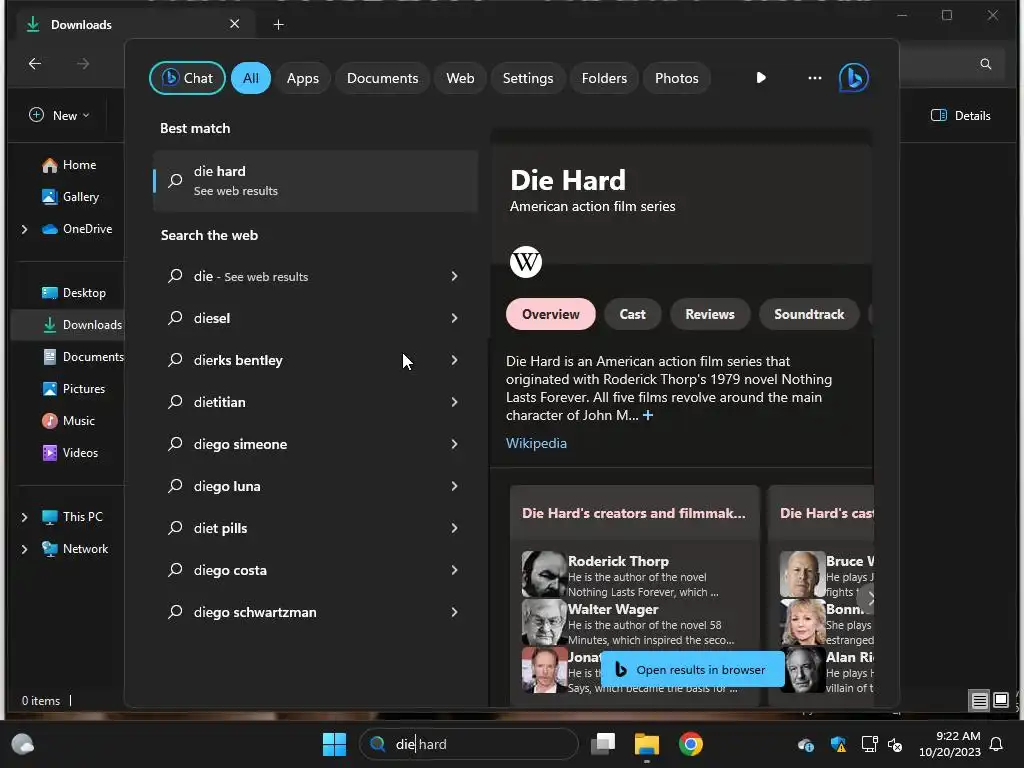Open Gallery in navigation pane

point(70,197)
